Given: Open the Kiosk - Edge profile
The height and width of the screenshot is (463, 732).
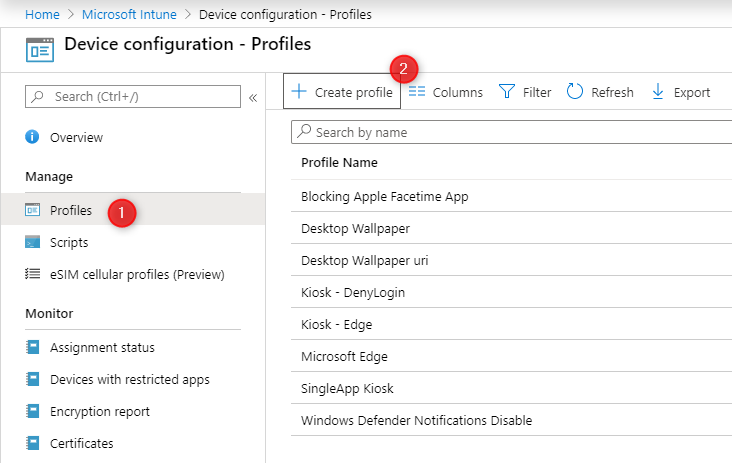Looking at the screenshot, I should coord(337,324).
